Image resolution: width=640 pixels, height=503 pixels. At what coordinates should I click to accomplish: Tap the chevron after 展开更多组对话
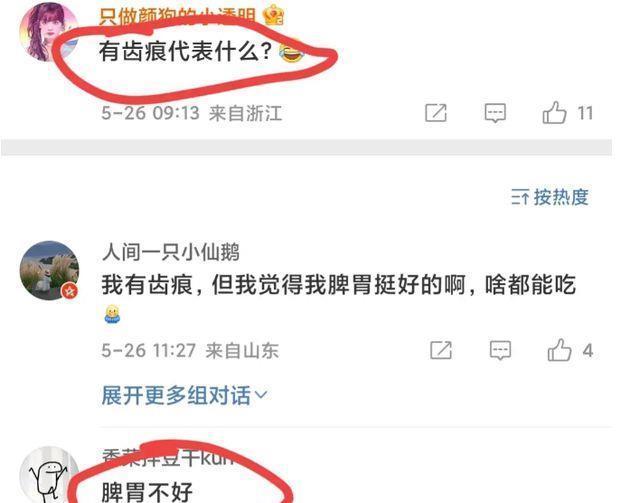point(260,395)
